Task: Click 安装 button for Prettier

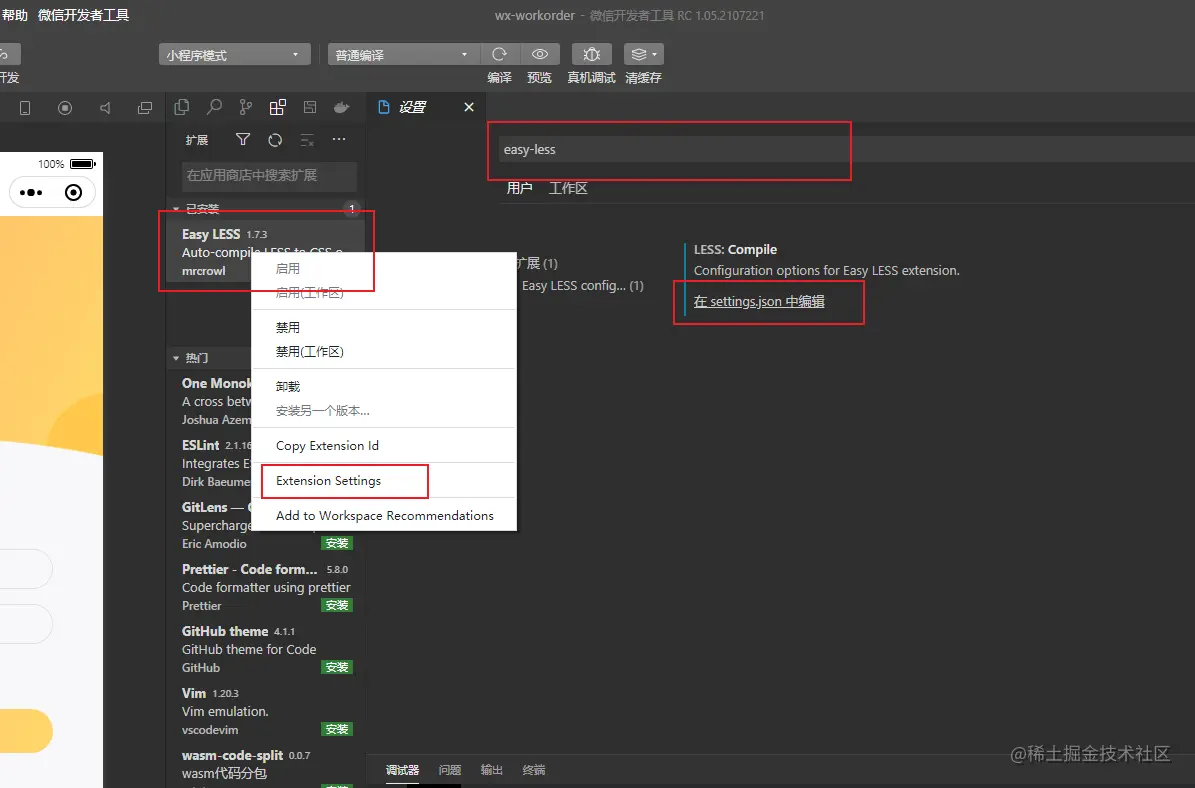Action: coord(337,605)
